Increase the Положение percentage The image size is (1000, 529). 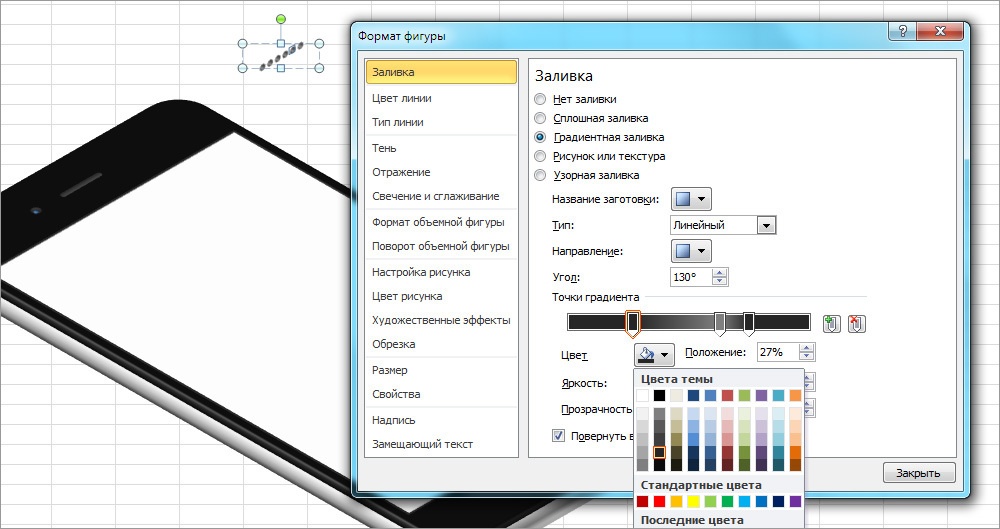(x=807, y=348)
